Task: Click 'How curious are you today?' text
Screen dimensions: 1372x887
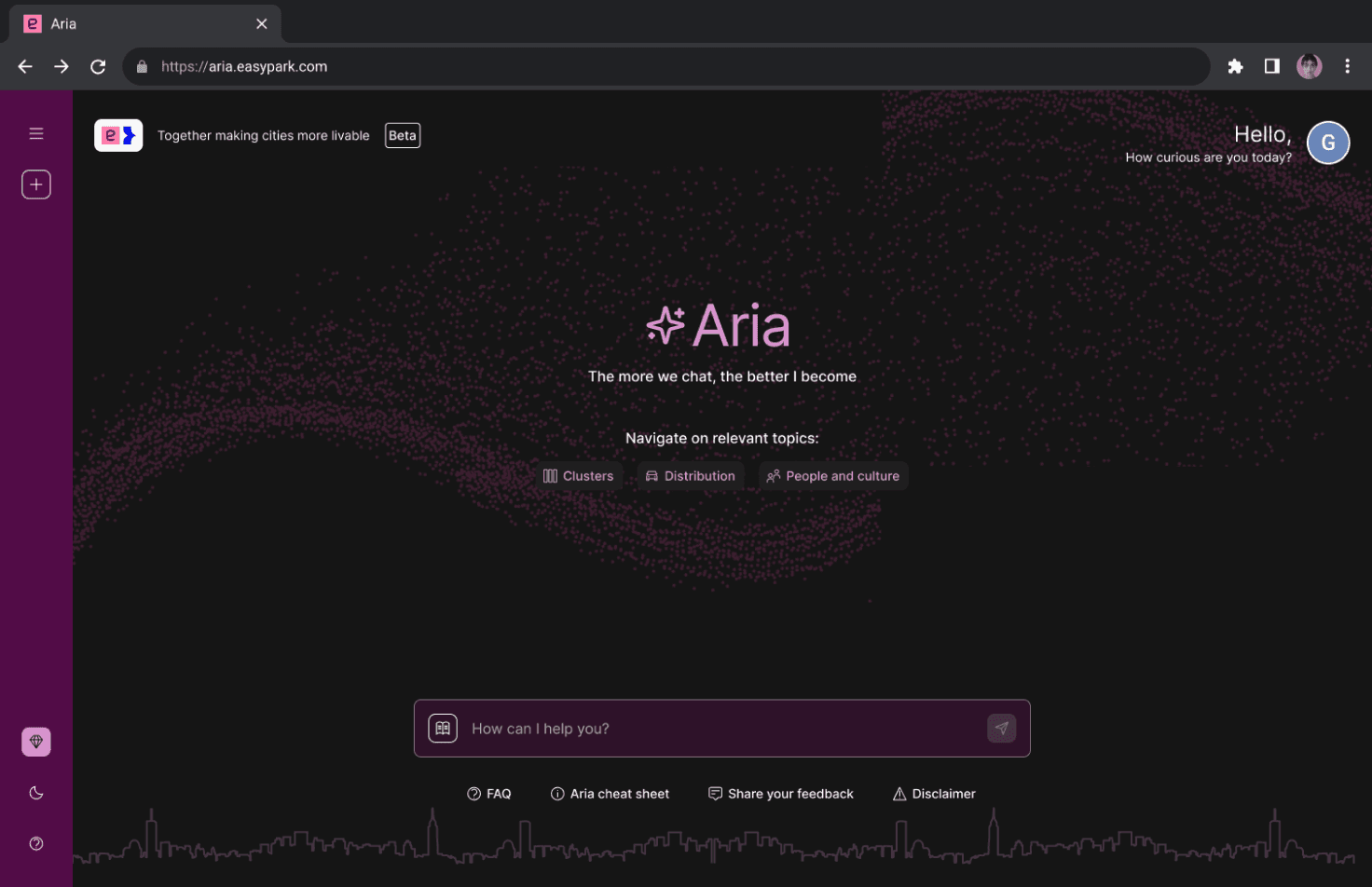Action: (x=1209, y=157)
